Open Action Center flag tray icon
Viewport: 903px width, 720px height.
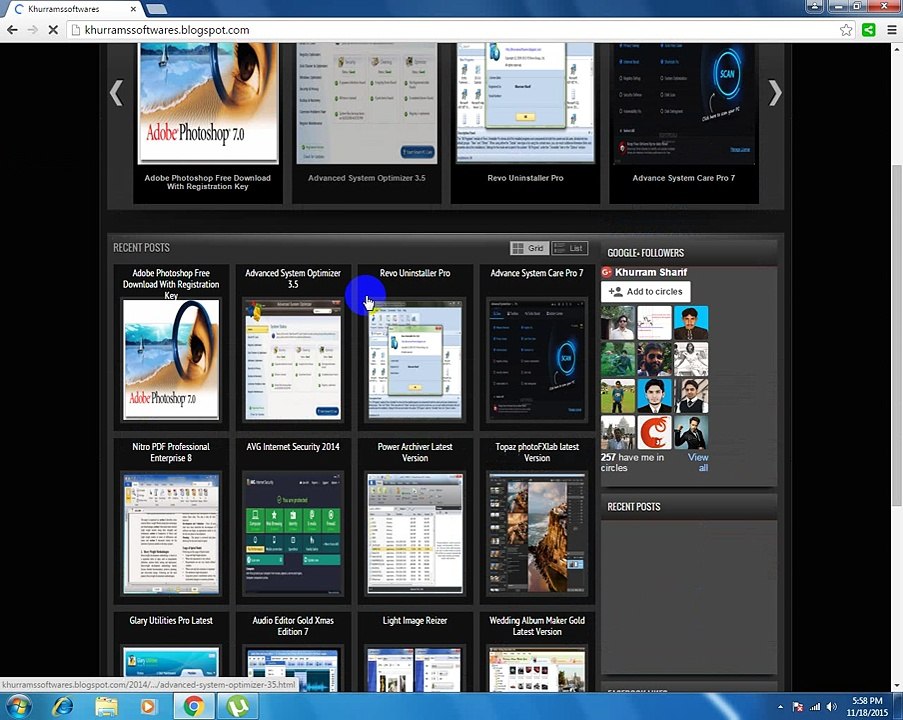(798, 707)
